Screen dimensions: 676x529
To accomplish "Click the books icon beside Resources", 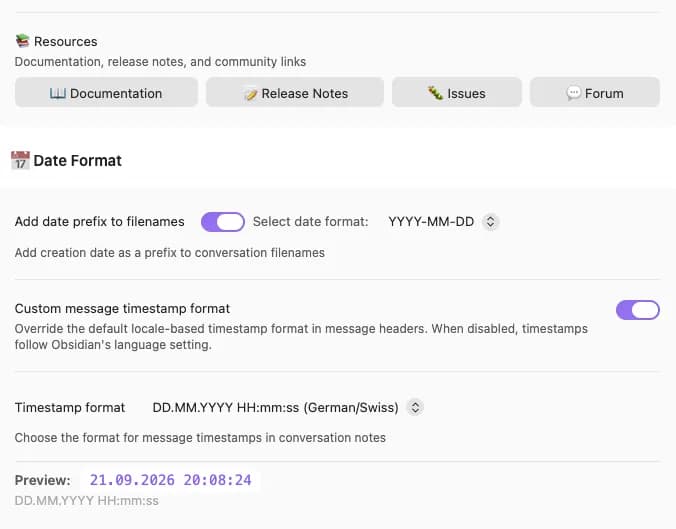I will [x=22, y=41].
